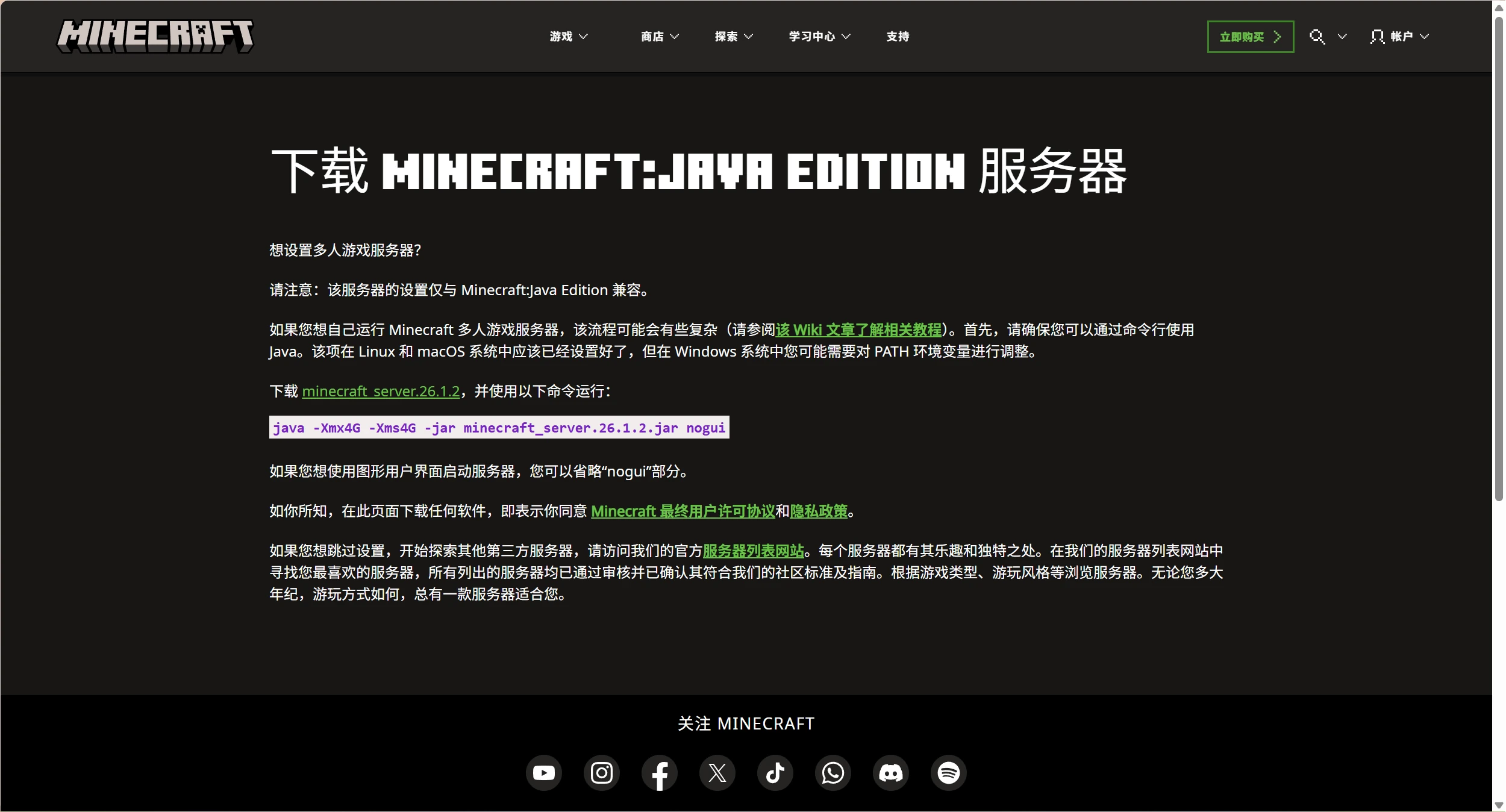Expand the 帐户 dropdown chevron

(1424, 37)
